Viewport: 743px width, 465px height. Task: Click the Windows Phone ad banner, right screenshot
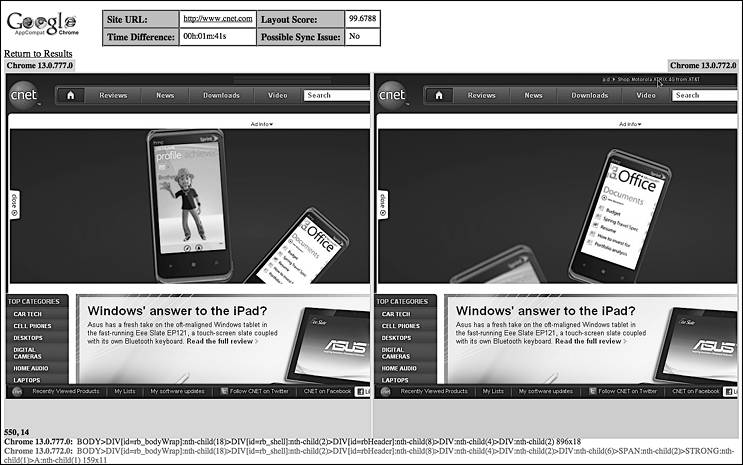(558, 206)
